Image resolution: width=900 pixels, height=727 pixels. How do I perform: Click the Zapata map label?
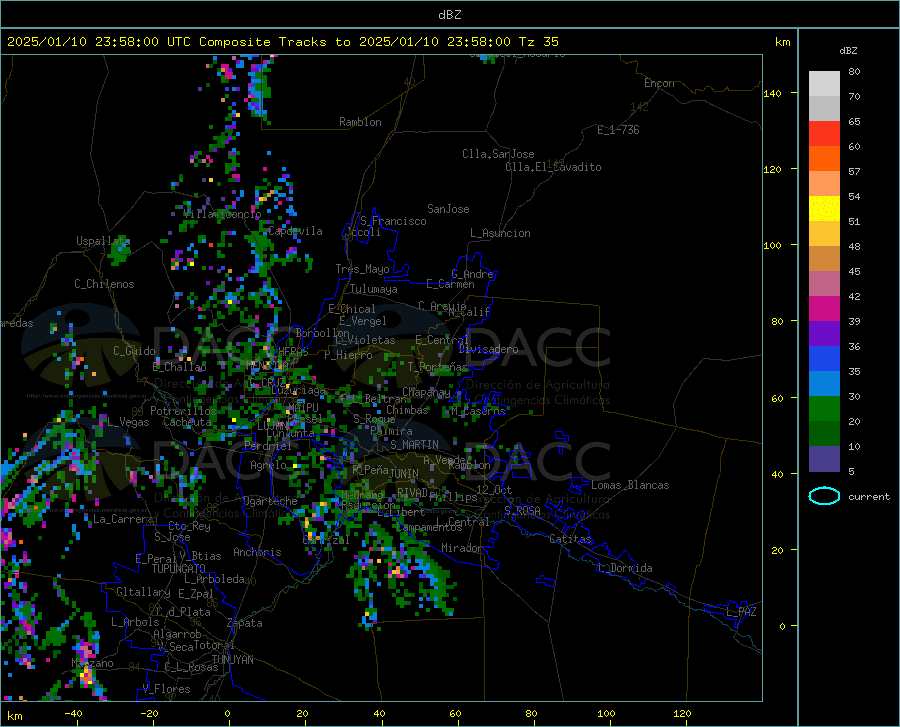[245, 623]
